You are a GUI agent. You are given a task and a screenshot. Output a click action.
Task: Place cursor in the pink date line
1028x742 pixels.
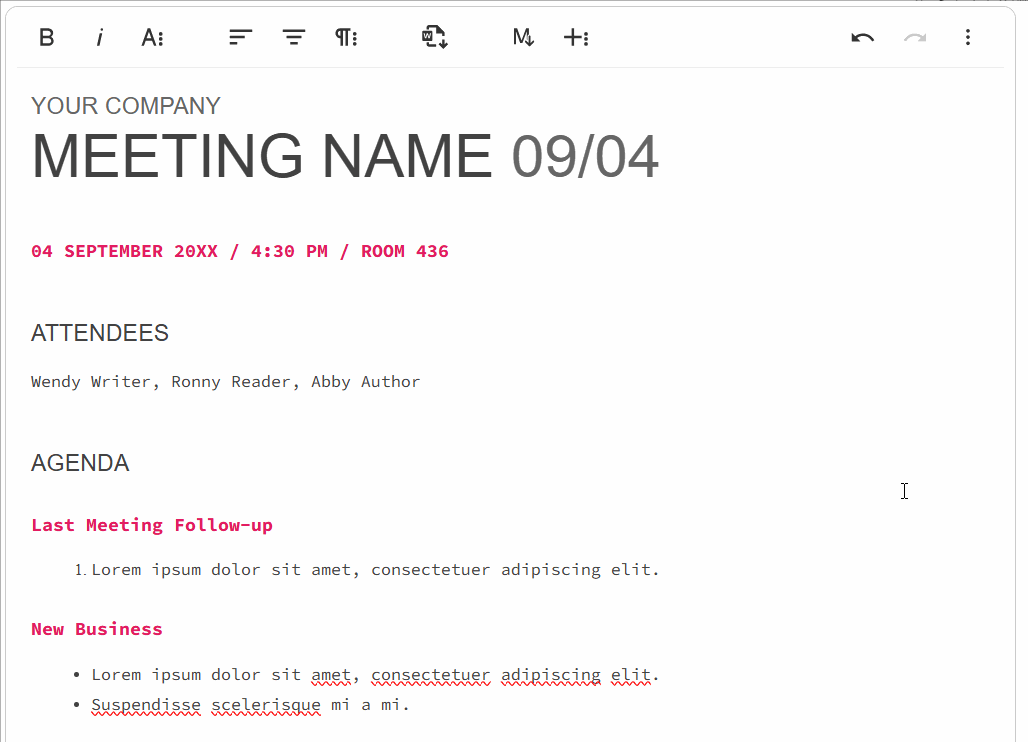tap(239, 251)
